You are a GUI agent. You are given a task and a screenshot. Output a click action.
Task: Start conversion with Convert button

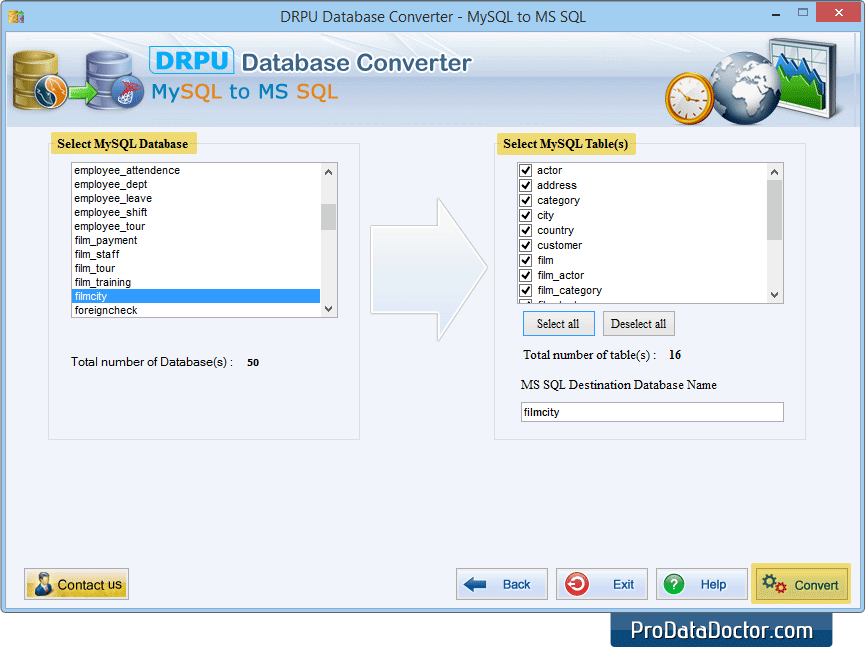(x=801, y=584)
